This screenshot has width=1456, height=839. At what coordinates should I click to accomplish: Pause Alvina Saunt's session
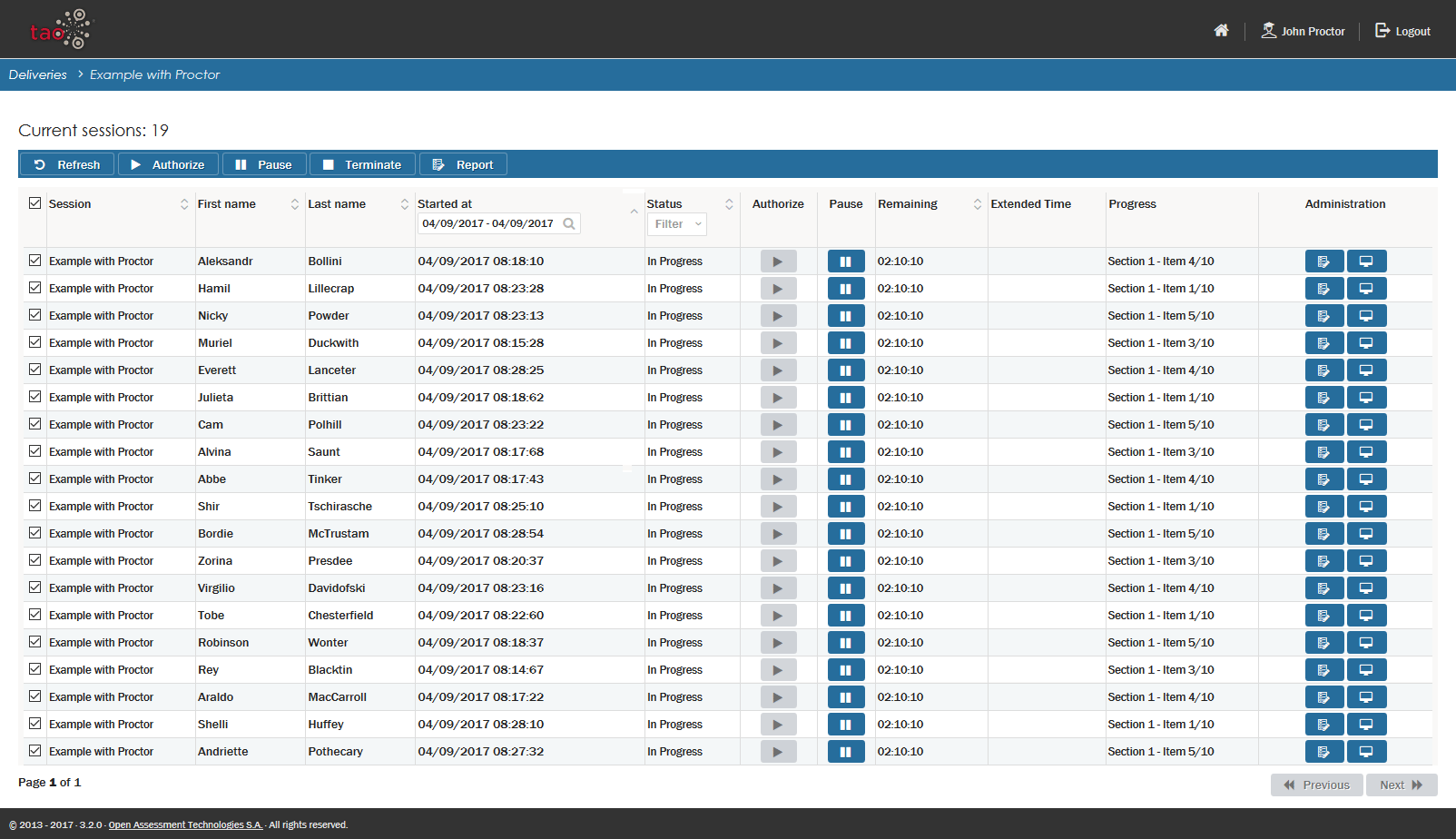(x=846, y=452)
